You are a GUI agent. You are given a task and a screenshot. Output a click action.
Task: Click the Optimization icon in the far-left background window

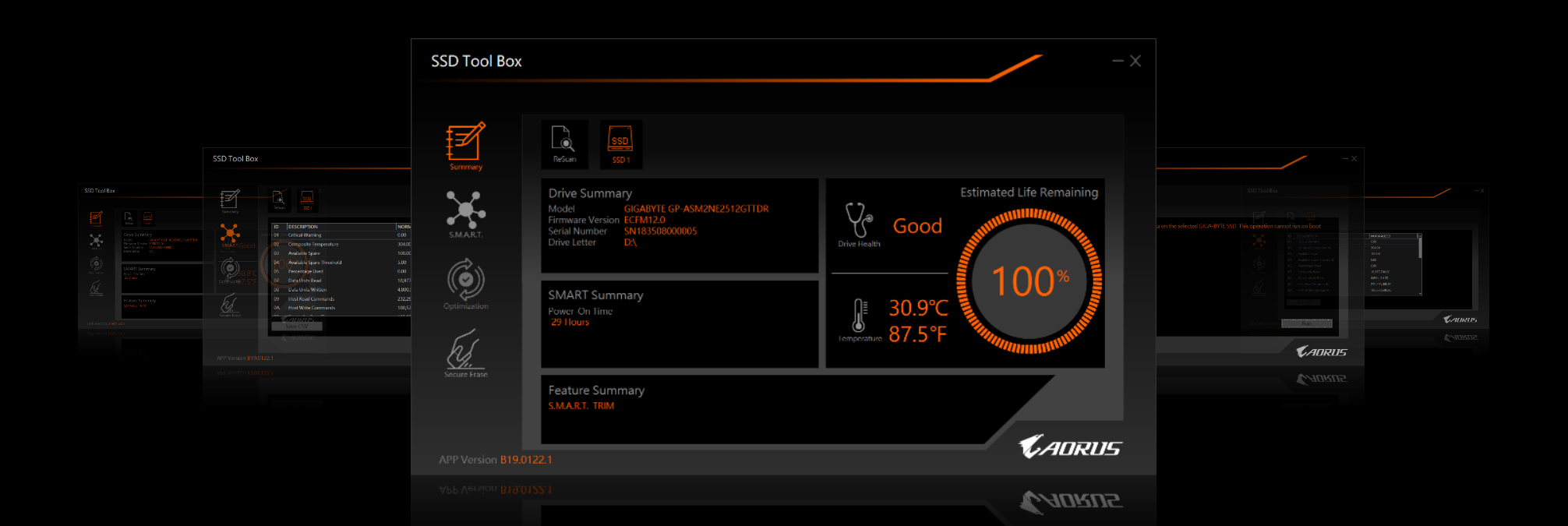(x=96, y=265)
